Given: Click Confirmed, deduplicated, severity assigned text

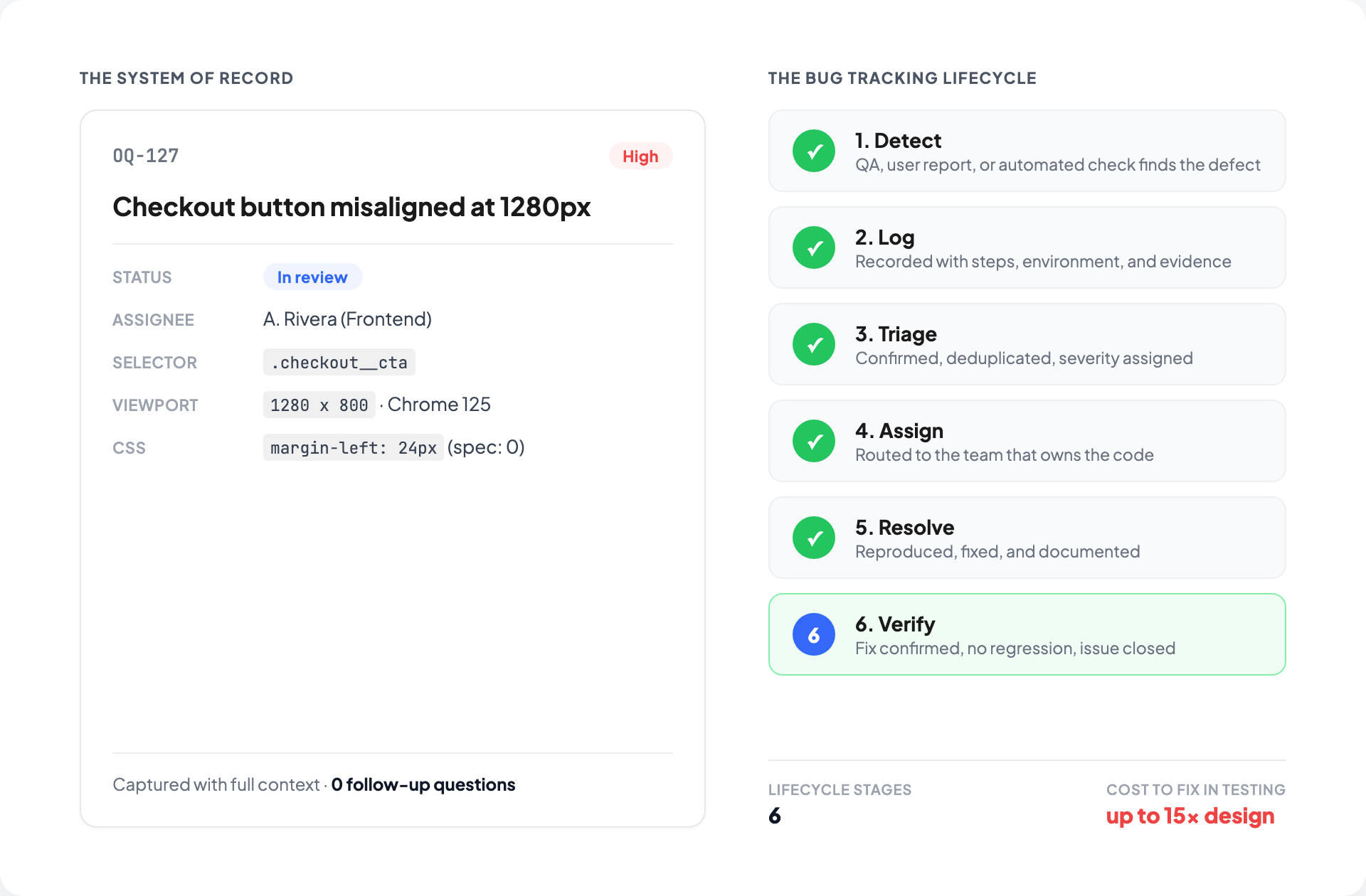Looking at the screenshot, I should tap(1024, 358).
